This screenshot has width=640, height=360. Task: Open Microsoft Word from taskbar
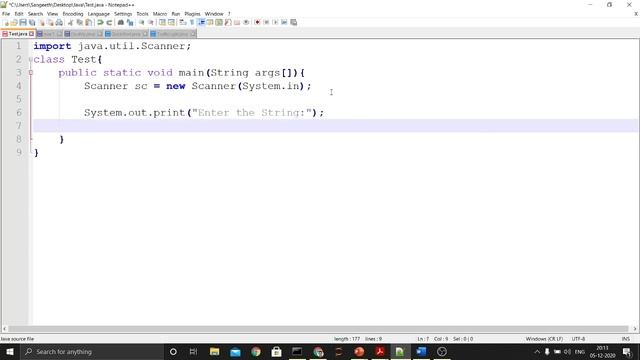(421, 351)
